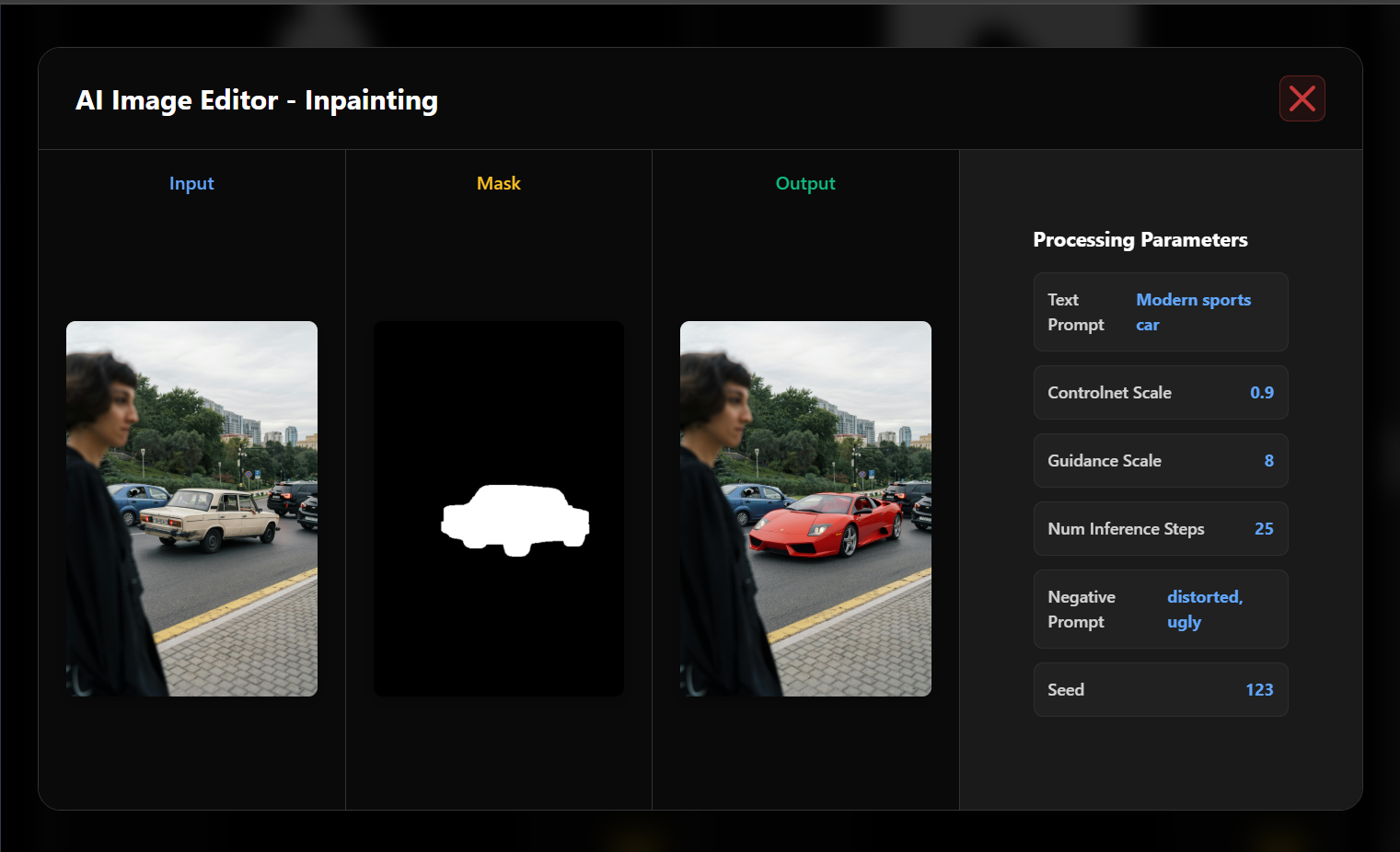Click the 'AI Image Editor - Inpainting' title

tap(257, 100)
